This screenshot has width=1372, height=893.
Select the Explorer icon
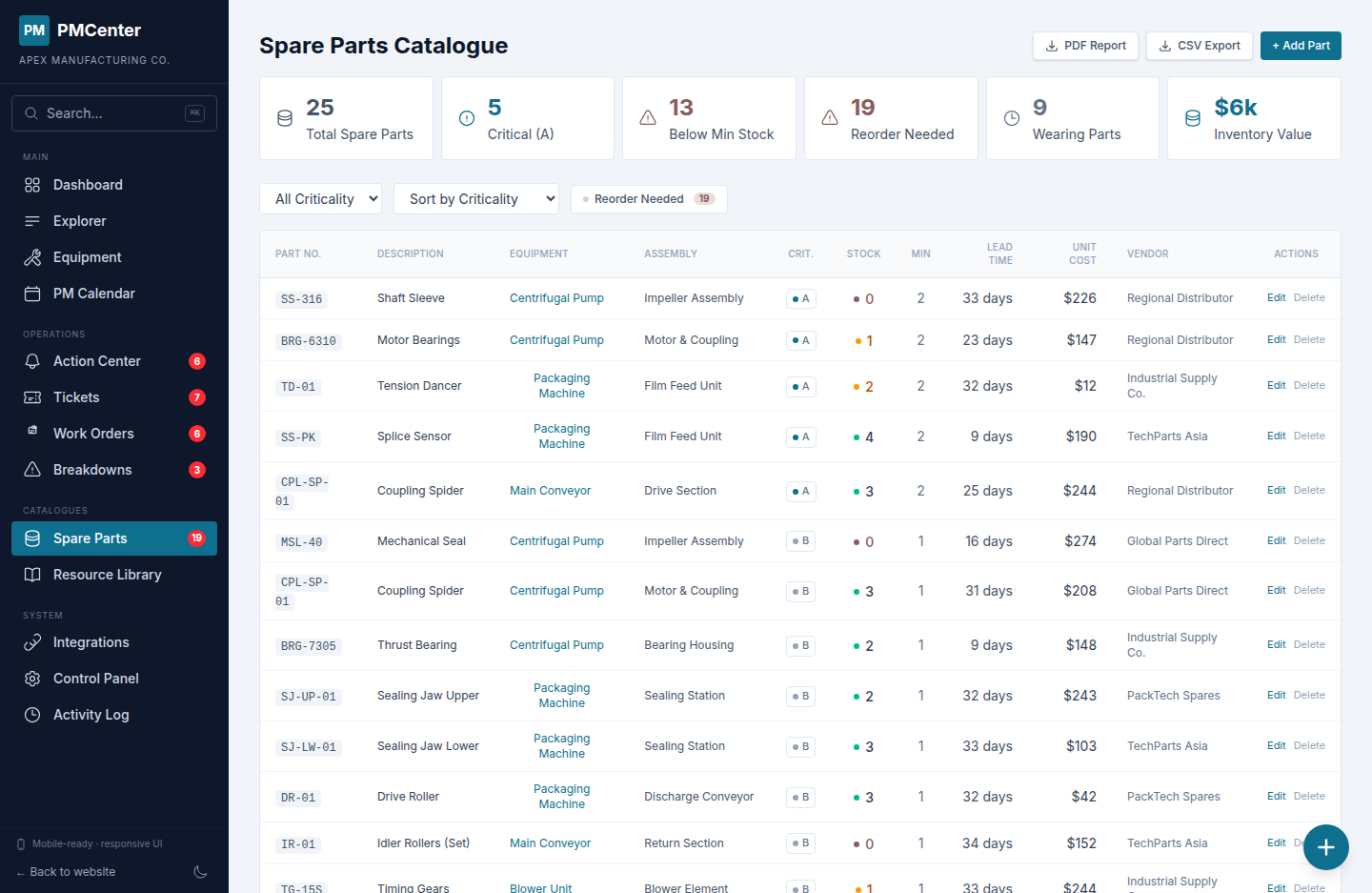coord(31,220)
